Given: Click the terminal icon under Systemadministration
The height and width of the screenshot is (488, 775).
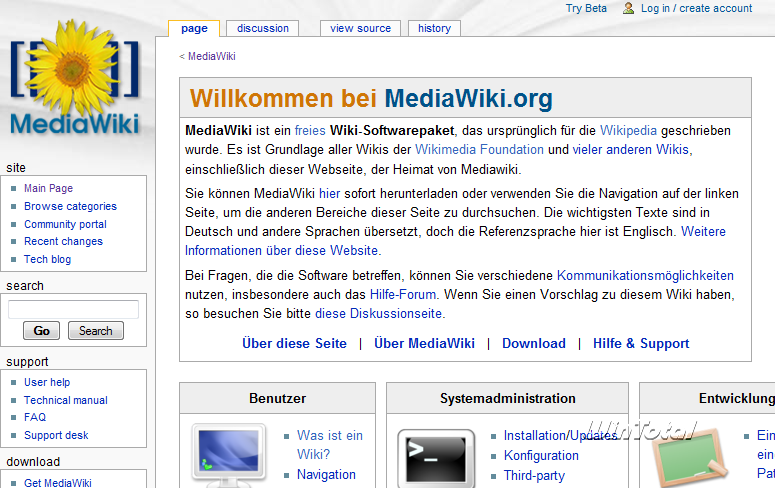Looking at the screenshot, I should [x=436, y=457].
